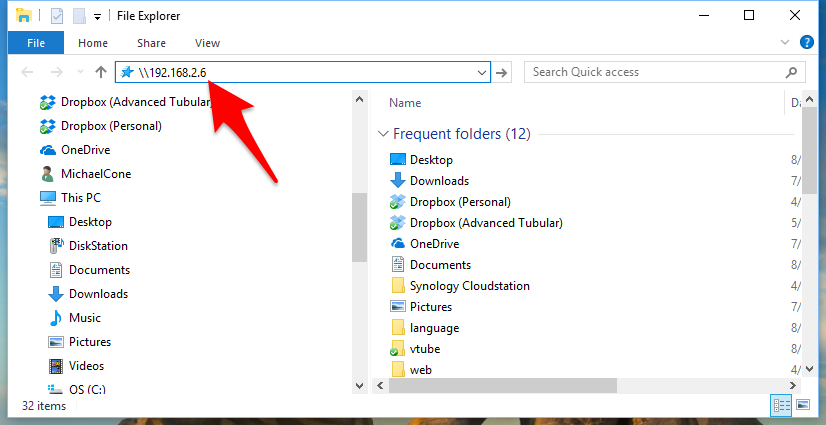Open the Share ribbon tab

[151, 43]
